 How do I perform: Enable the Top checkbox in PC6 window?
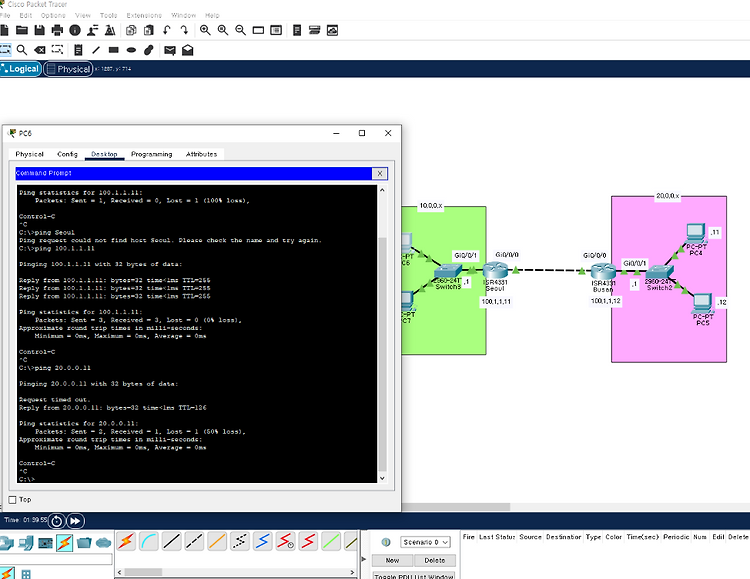12,500
